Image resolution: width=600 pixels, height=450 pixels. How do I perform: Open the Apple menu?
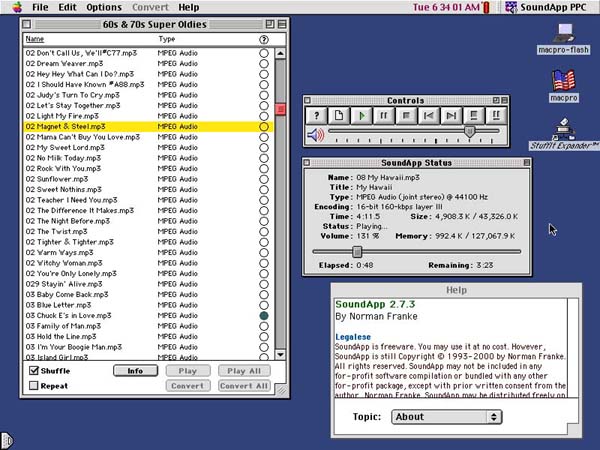coord(16,7)
